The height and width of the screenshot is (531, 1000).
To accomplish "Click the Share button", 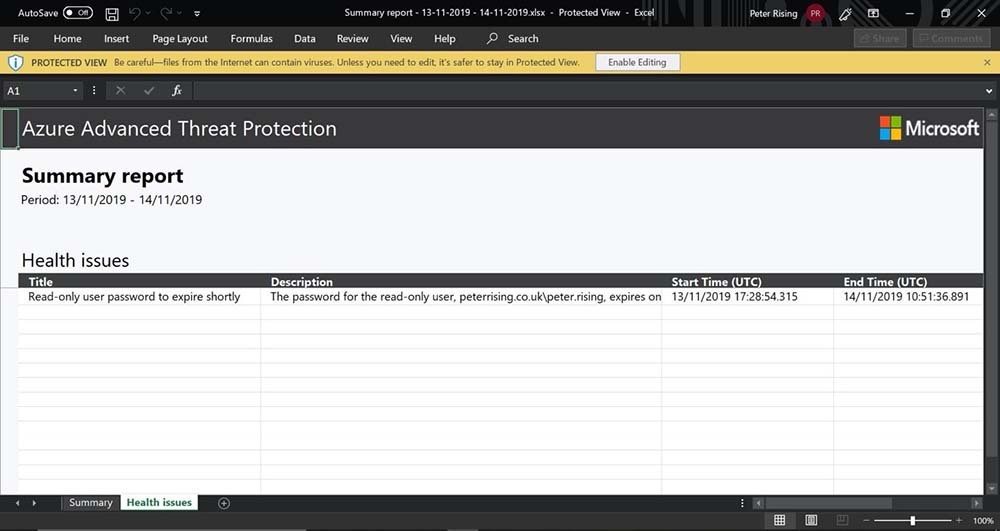I will click(x=879, y=38).
